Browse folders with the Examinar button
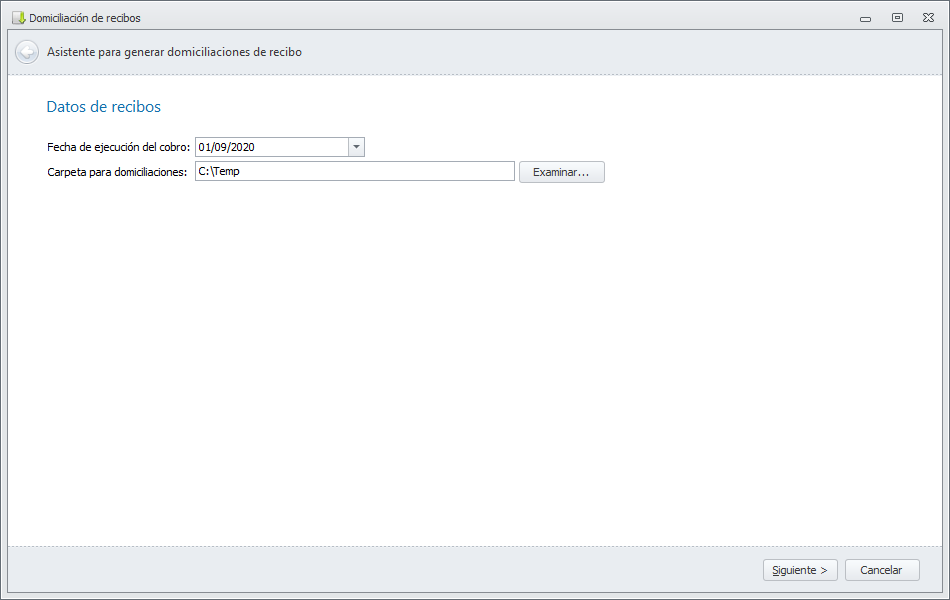This screenshot has height=600, width=950. click(562, 172)
